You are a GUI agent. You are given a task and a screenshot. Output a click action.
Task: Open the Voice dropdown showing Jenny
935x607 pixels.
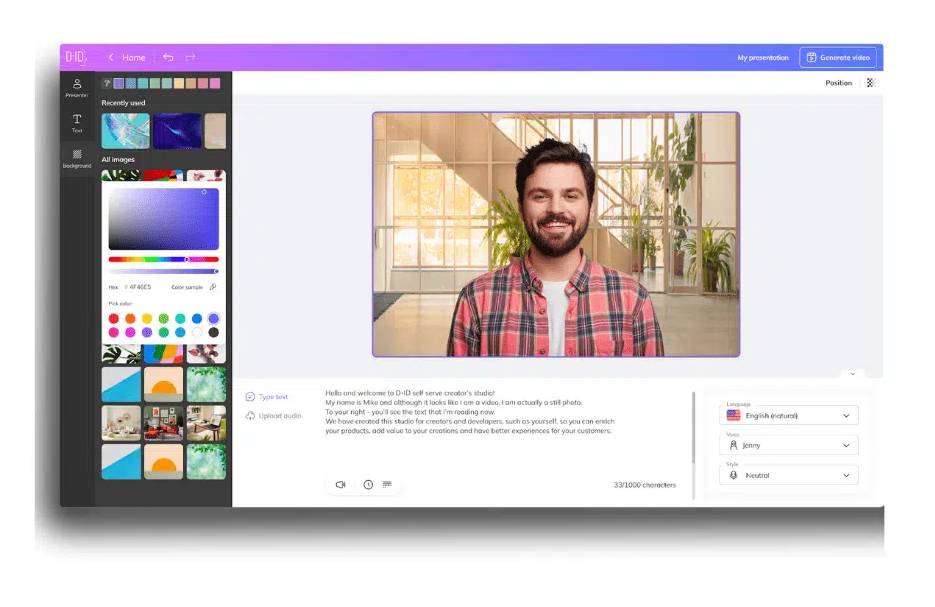788,445
